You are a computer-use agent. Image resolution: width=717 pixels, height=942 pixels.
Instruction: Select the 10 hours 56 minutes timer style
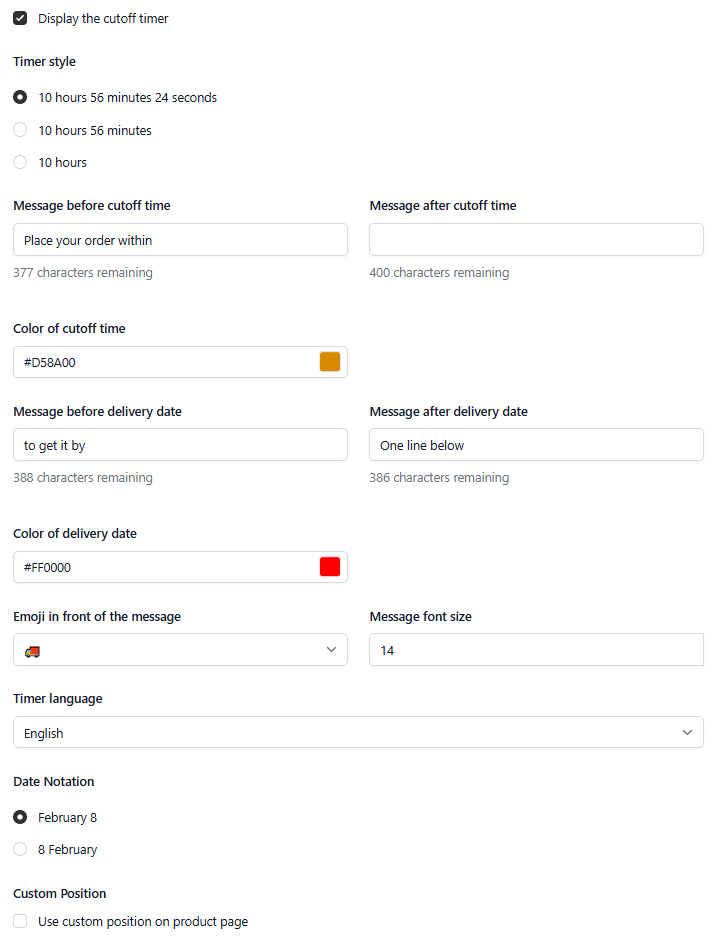coord(20,130)
